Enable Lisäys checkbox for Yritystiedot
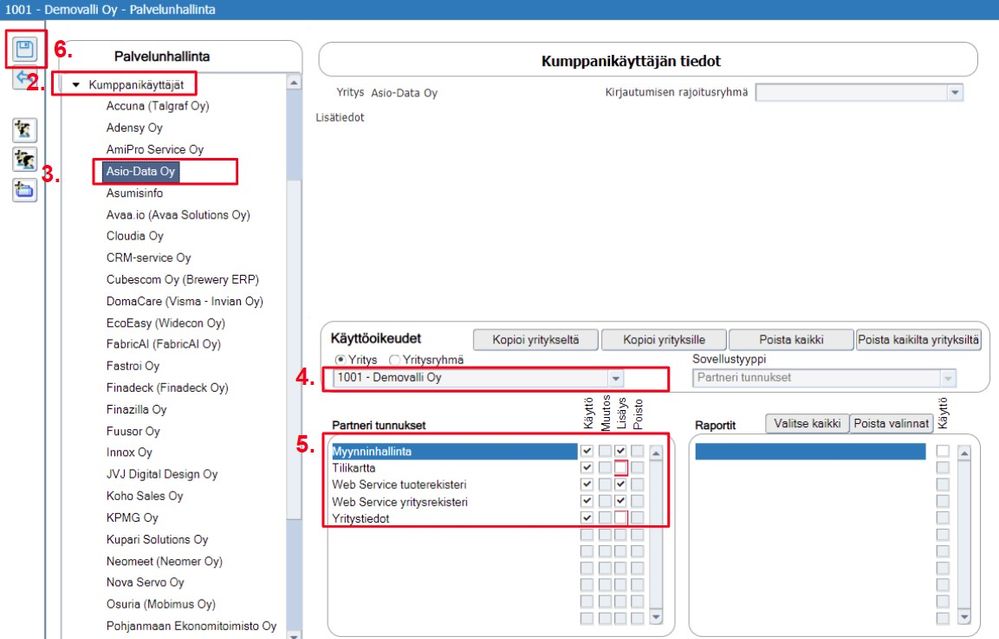 621,518
